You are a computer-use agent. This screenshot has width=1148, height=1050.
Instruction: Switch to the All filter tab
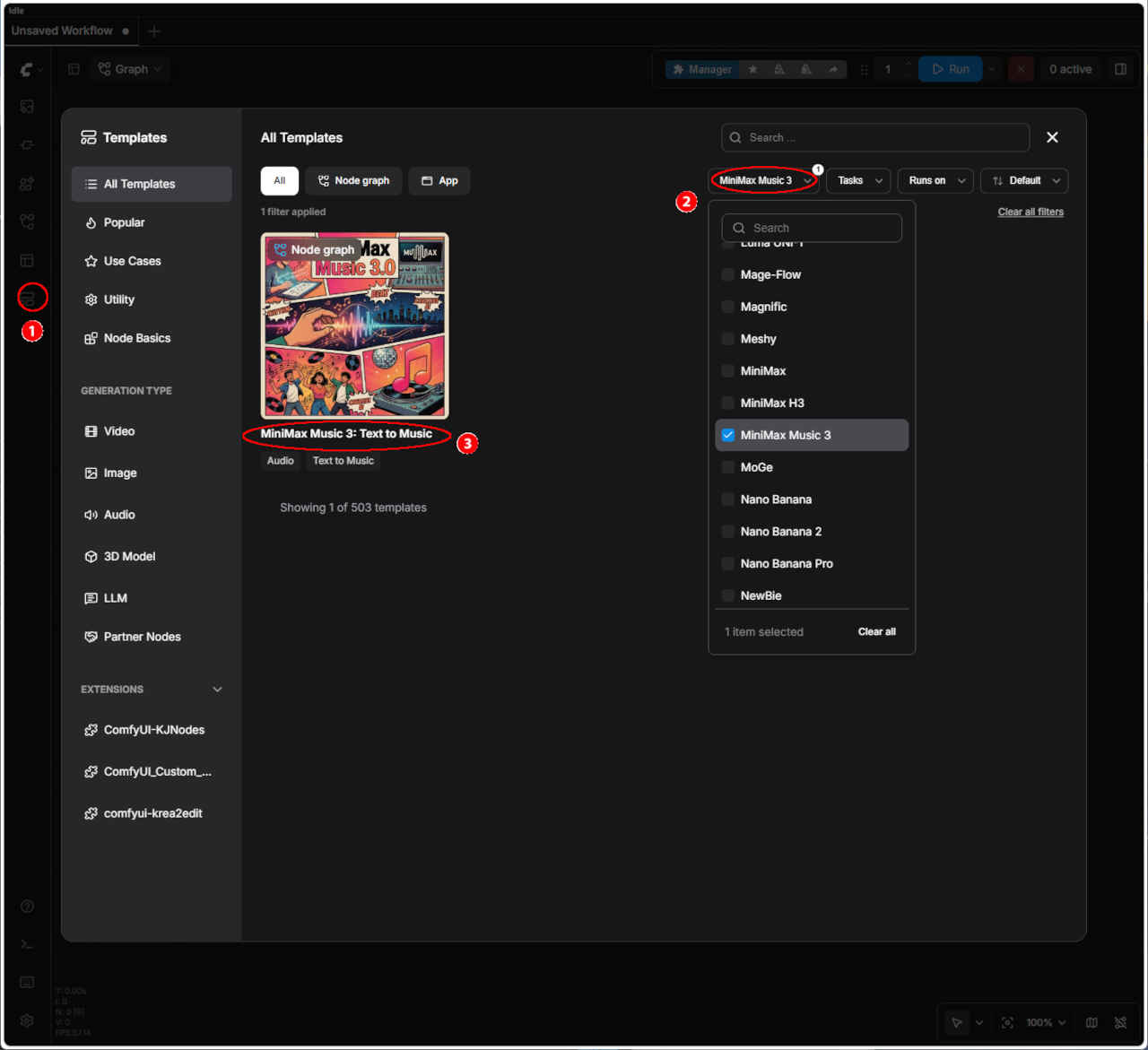tap(280, 180)
